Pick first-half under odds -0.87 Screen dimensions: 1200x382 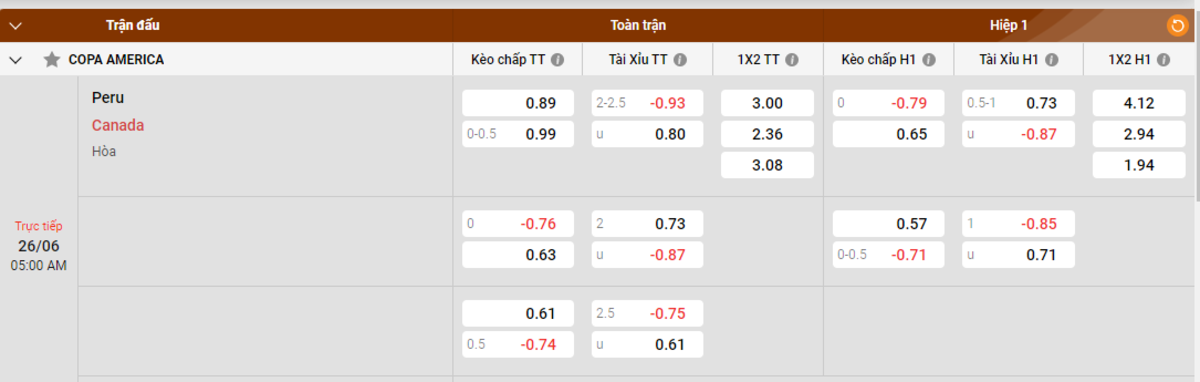click(1018, 134)
